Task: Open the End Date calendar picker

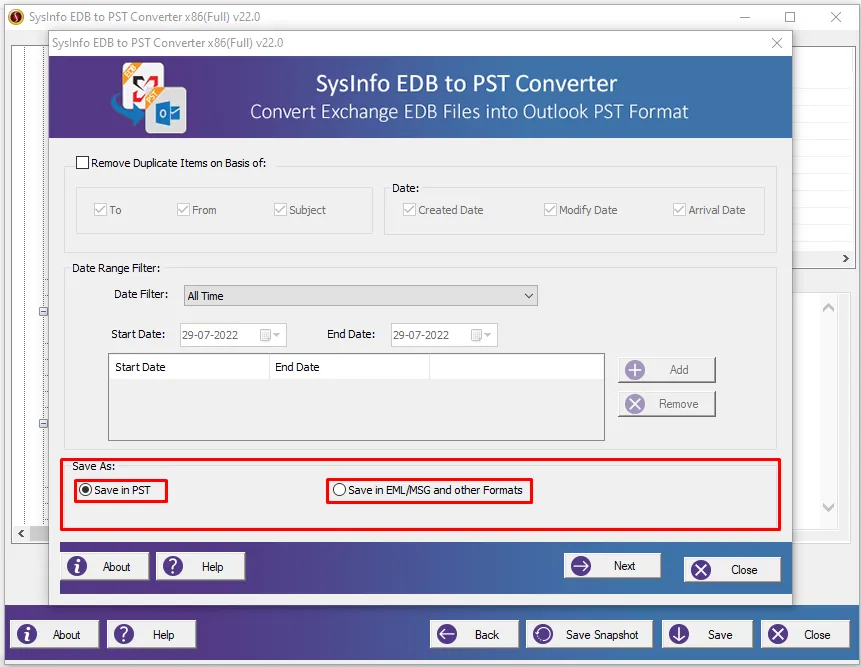Action: [x=480, y=335]
